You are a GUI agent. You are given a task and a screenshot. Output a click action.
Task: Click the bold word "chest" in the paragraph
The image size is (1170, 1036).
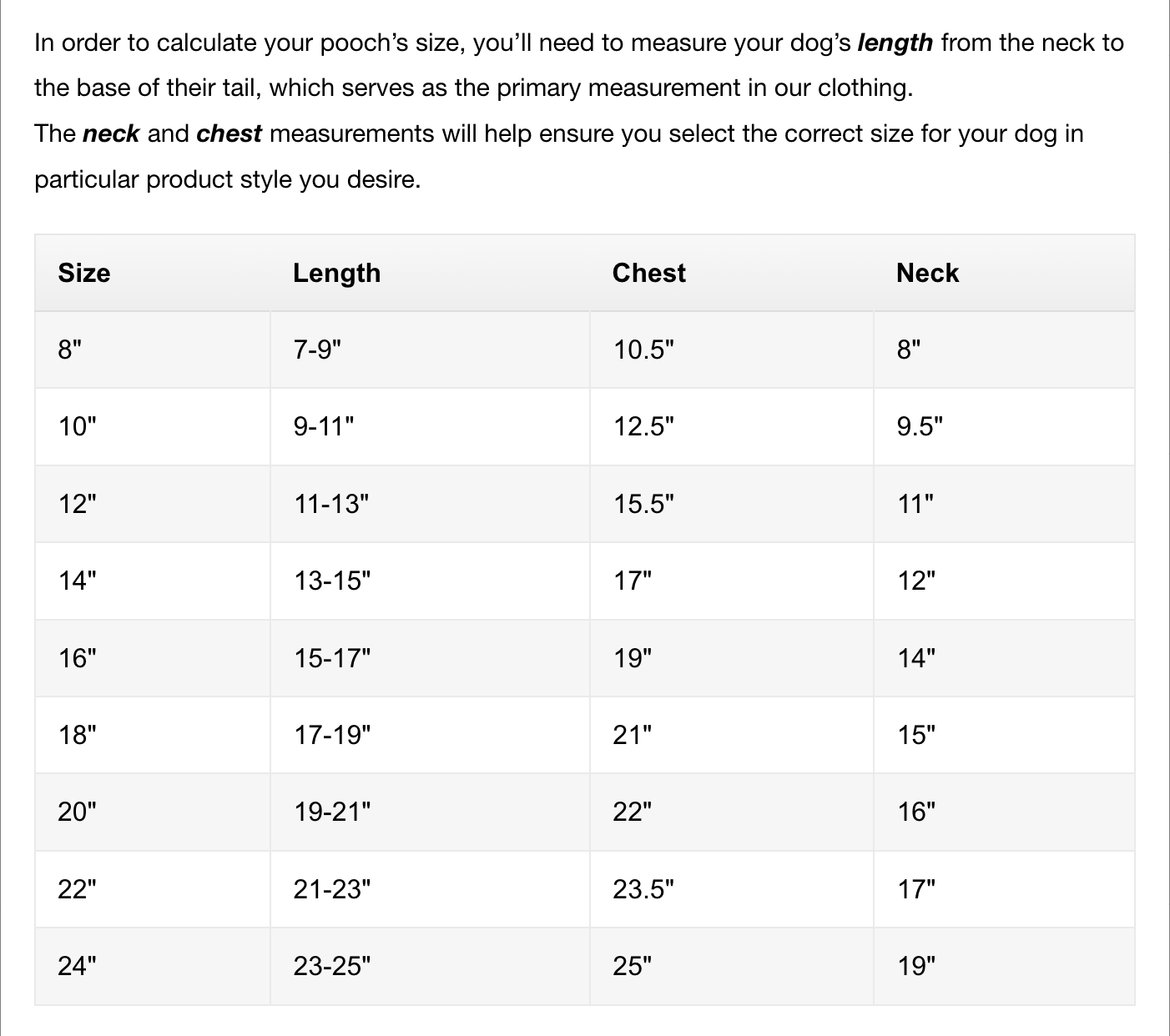pos(229,133)
